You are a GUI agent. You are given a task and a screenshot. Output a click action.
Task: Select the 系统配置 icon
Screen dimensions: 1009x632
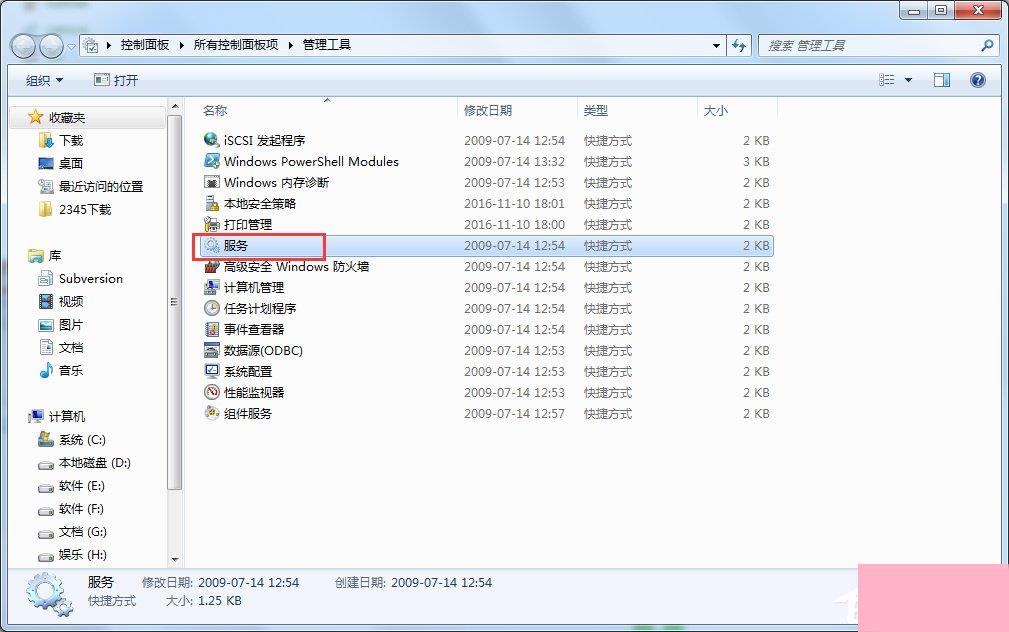pos(212,371)
